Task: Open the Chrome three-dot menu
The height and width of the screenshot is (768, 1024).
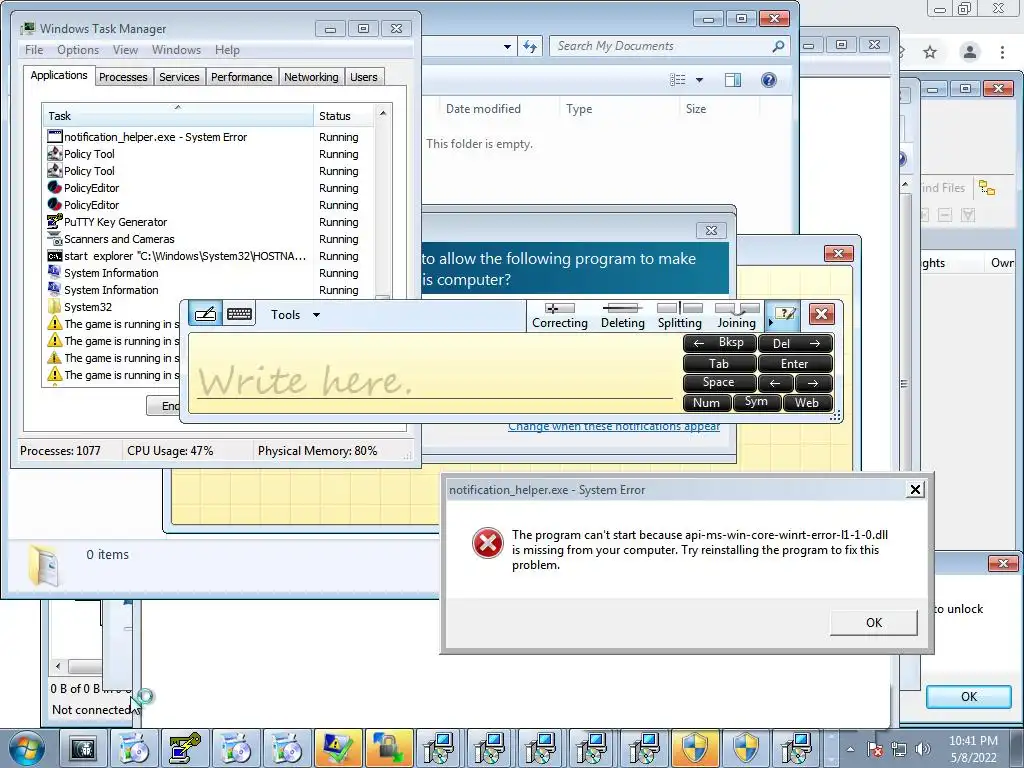Action: click(x=1002, y=52)
